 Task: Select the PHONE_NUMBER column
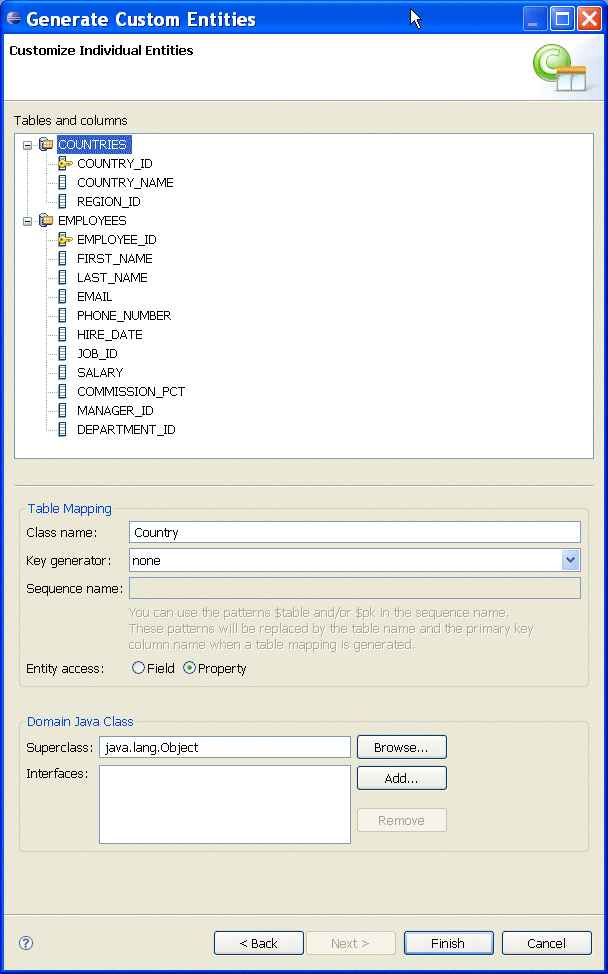(x=124, y=316)
